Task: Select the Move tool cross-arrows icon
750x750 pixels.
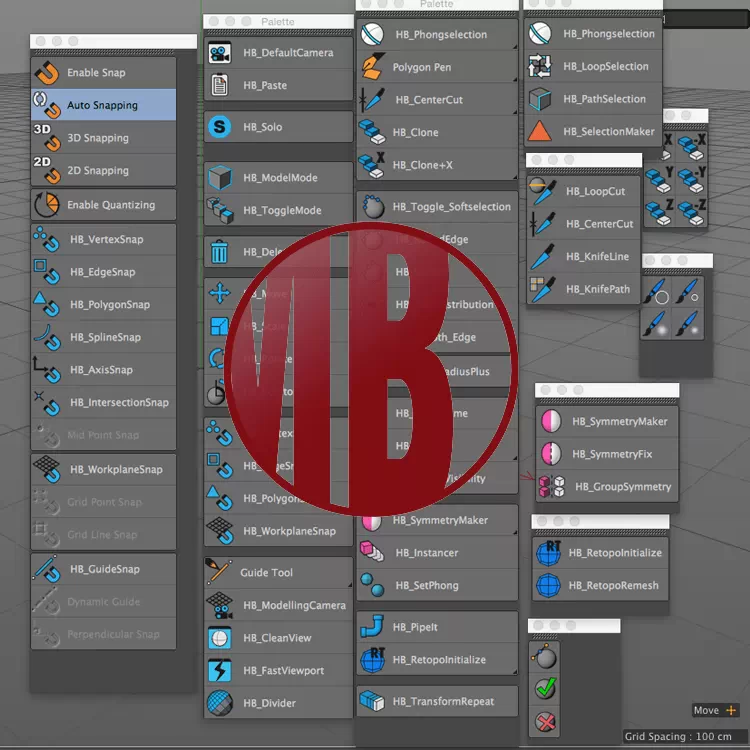Action: coord(220,293)
